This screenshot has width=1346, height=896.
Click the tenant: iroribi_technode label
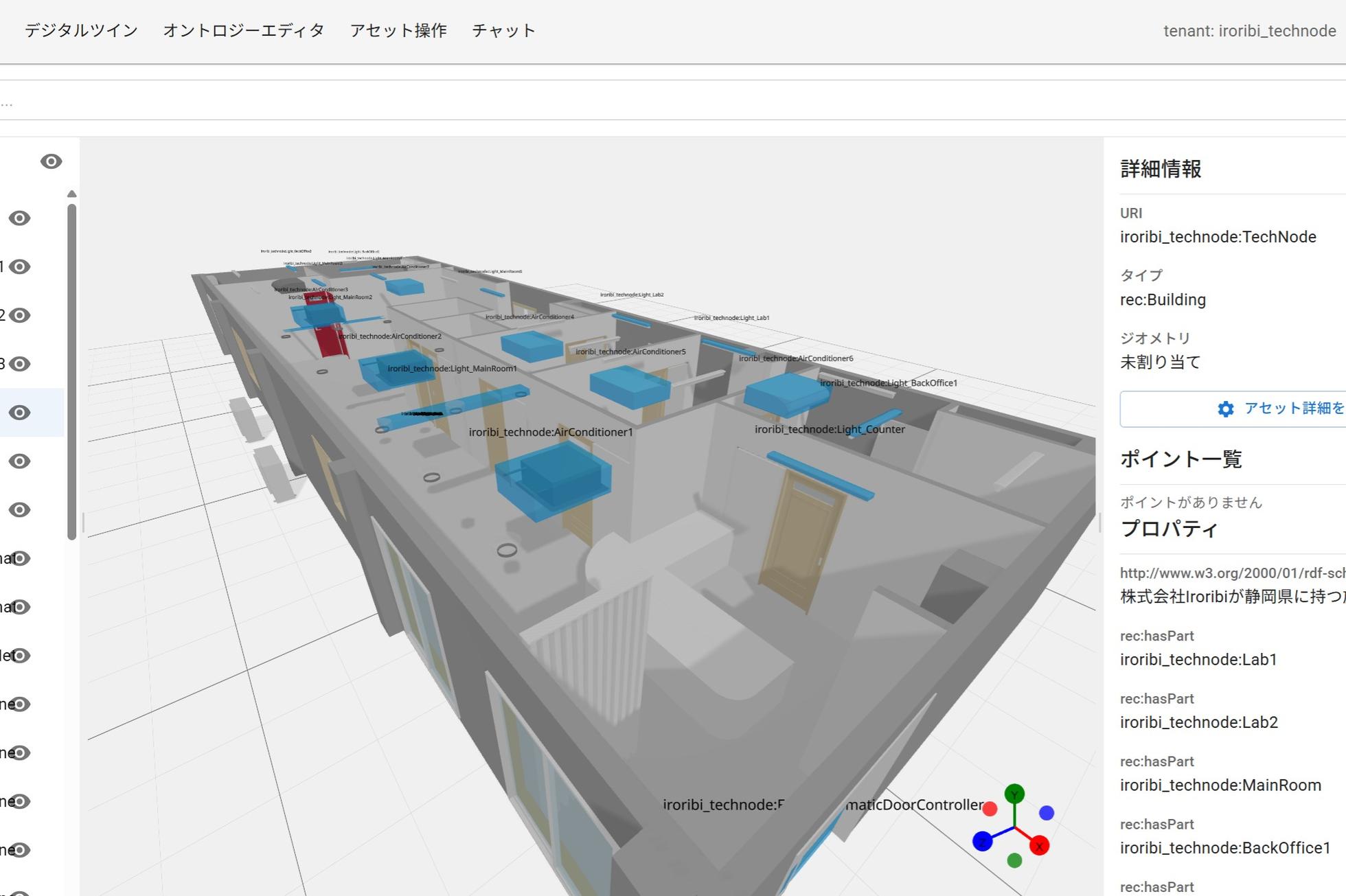pyautogui.click(x=1250, y=31)
